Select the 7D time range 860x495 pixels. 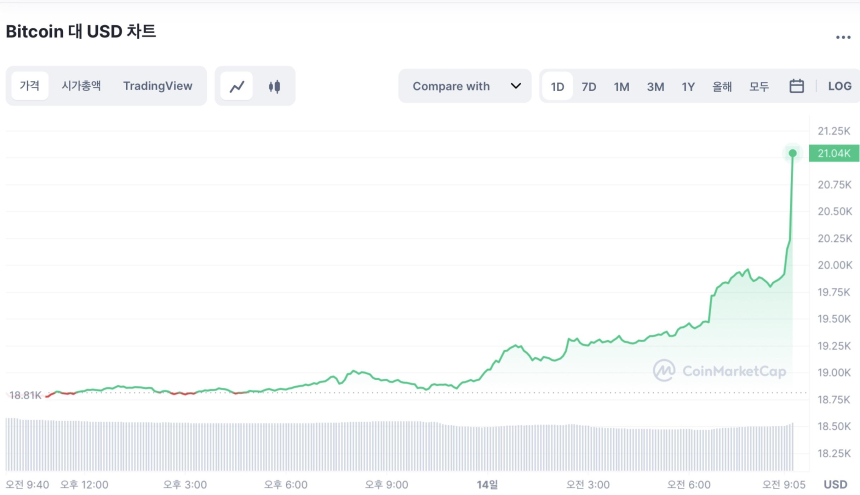point(589,87)
